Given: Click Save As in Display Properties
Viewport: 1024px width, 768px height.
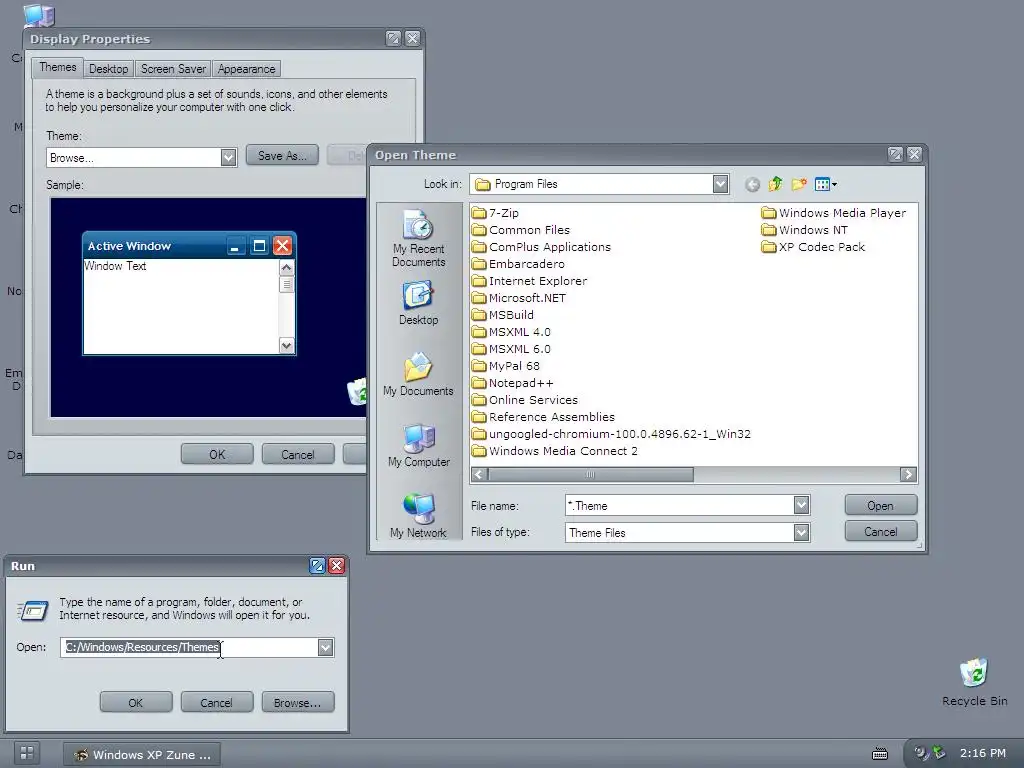Looking at the screenshot, I should (282, 155).
